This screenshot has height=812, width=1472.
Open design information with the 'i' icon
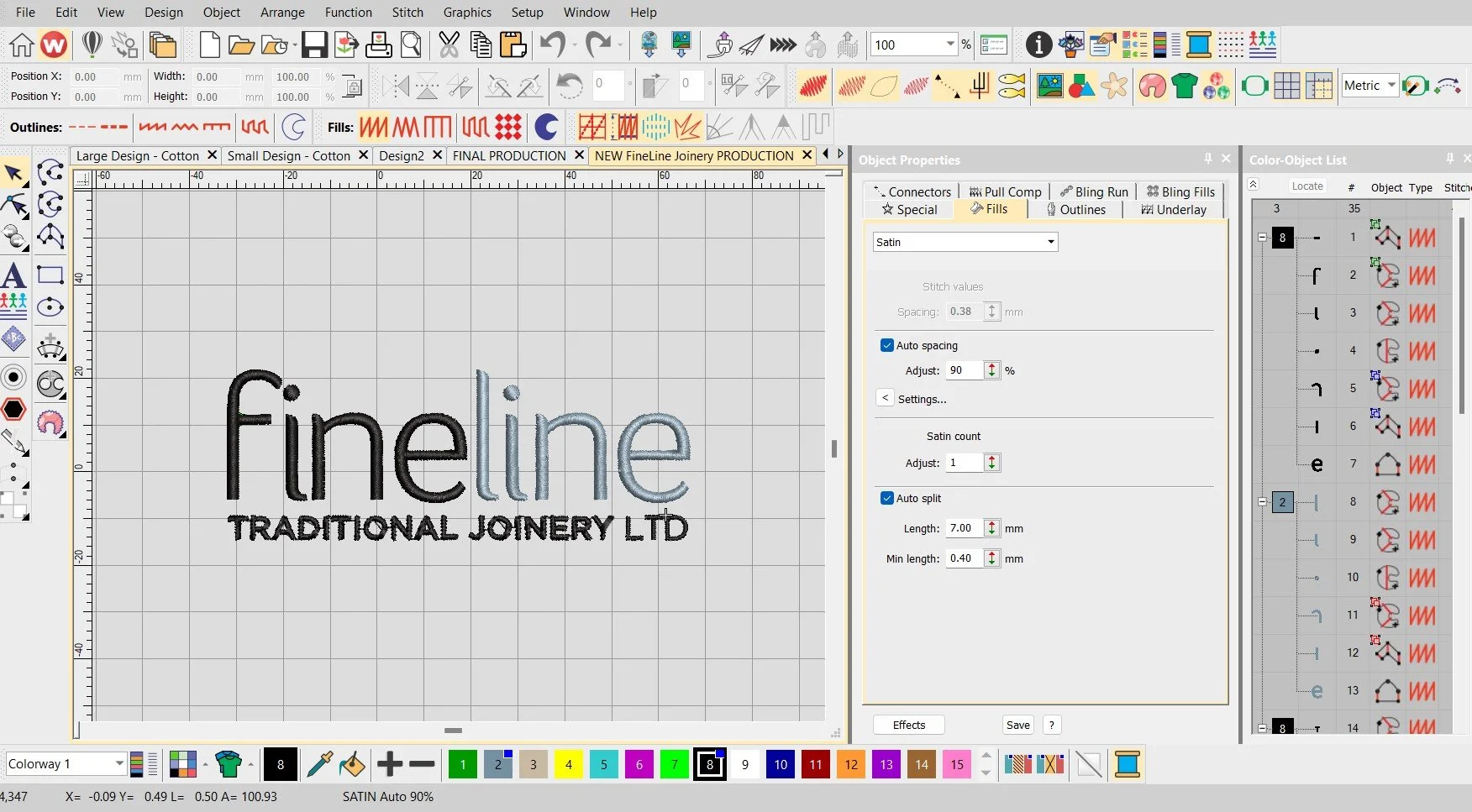1038,45
